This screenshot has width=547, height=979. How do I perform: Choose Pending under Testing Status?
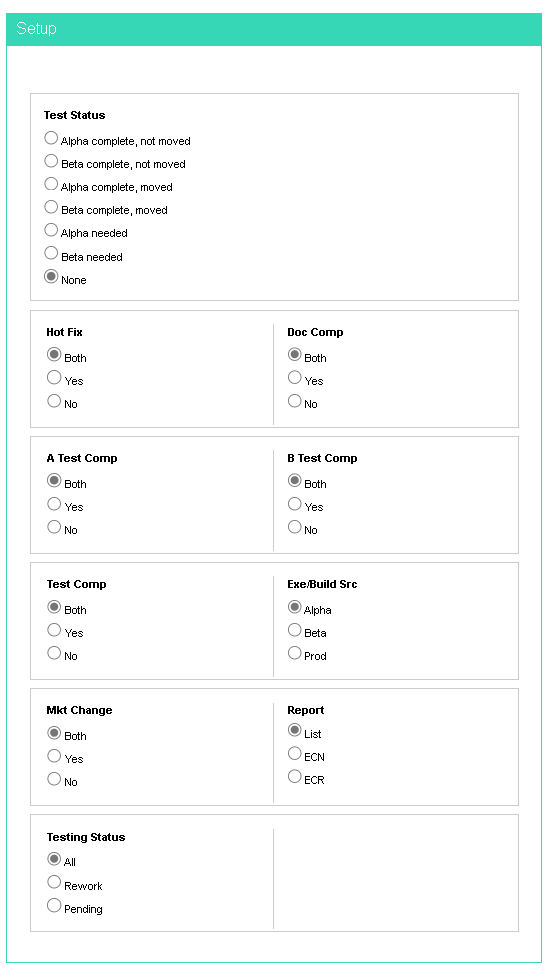pos(54,905)
